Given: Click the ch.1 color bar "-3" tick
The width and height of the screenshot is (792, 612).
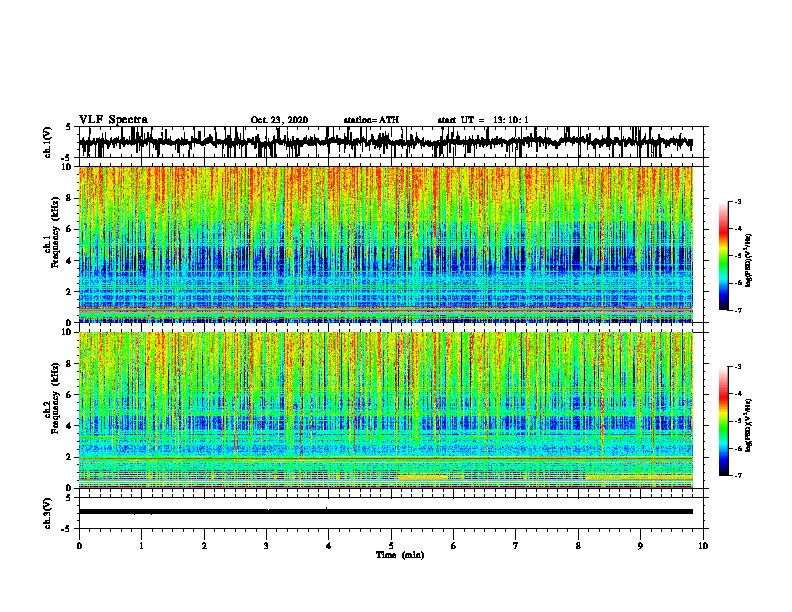Looking at the screenshot, I should click(737, 201).
